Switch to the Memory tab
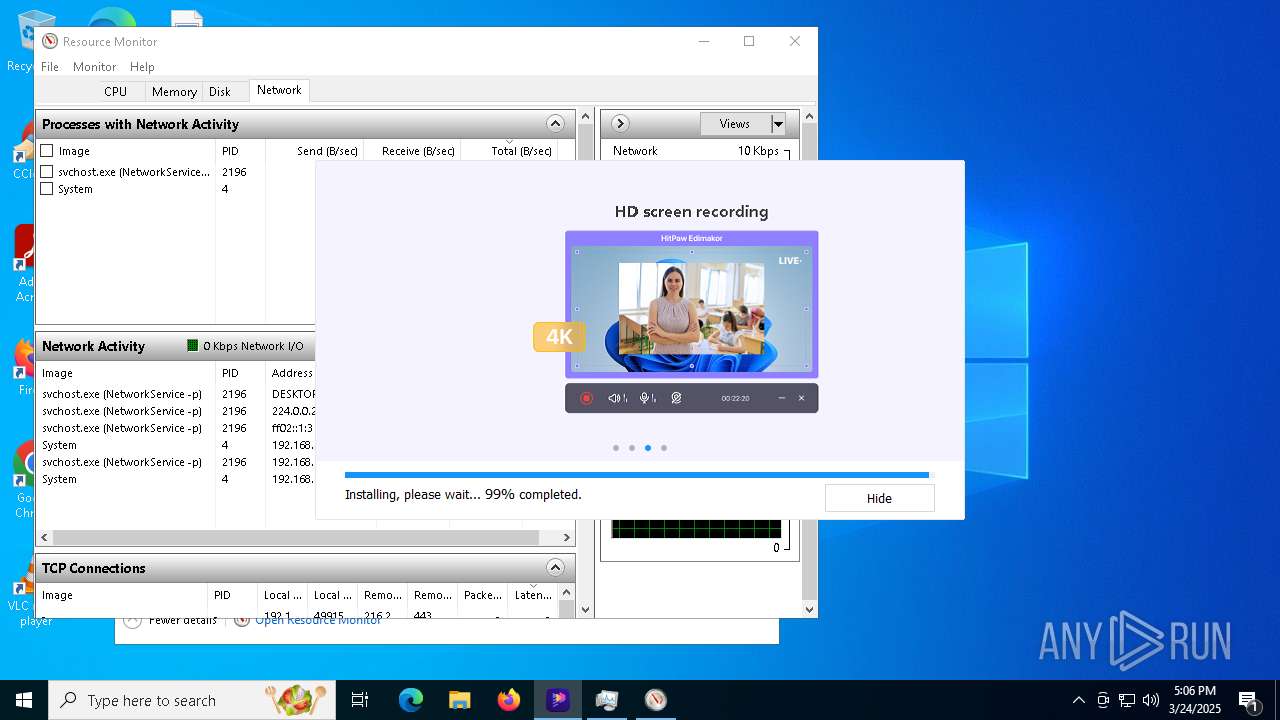The height and width of the screenshot is (720, 1280). coord(174,91)
